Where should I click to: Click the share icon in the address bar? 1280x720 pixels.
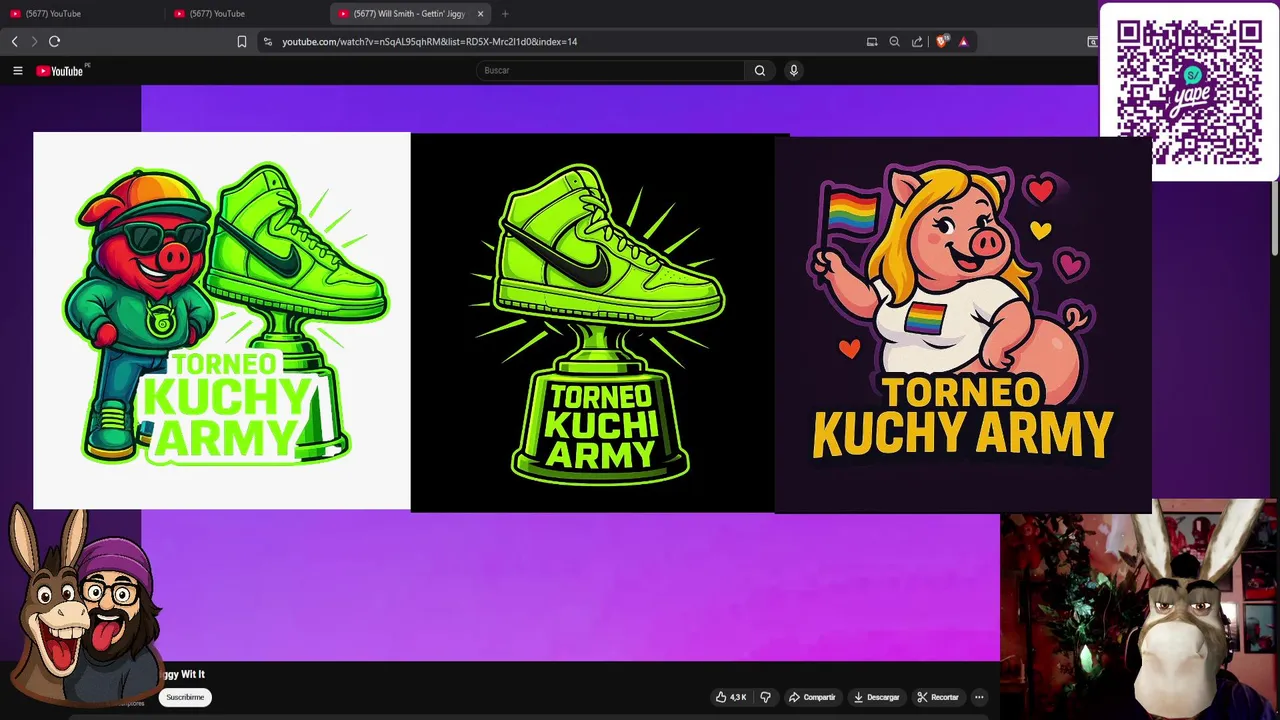pos(917,41)
